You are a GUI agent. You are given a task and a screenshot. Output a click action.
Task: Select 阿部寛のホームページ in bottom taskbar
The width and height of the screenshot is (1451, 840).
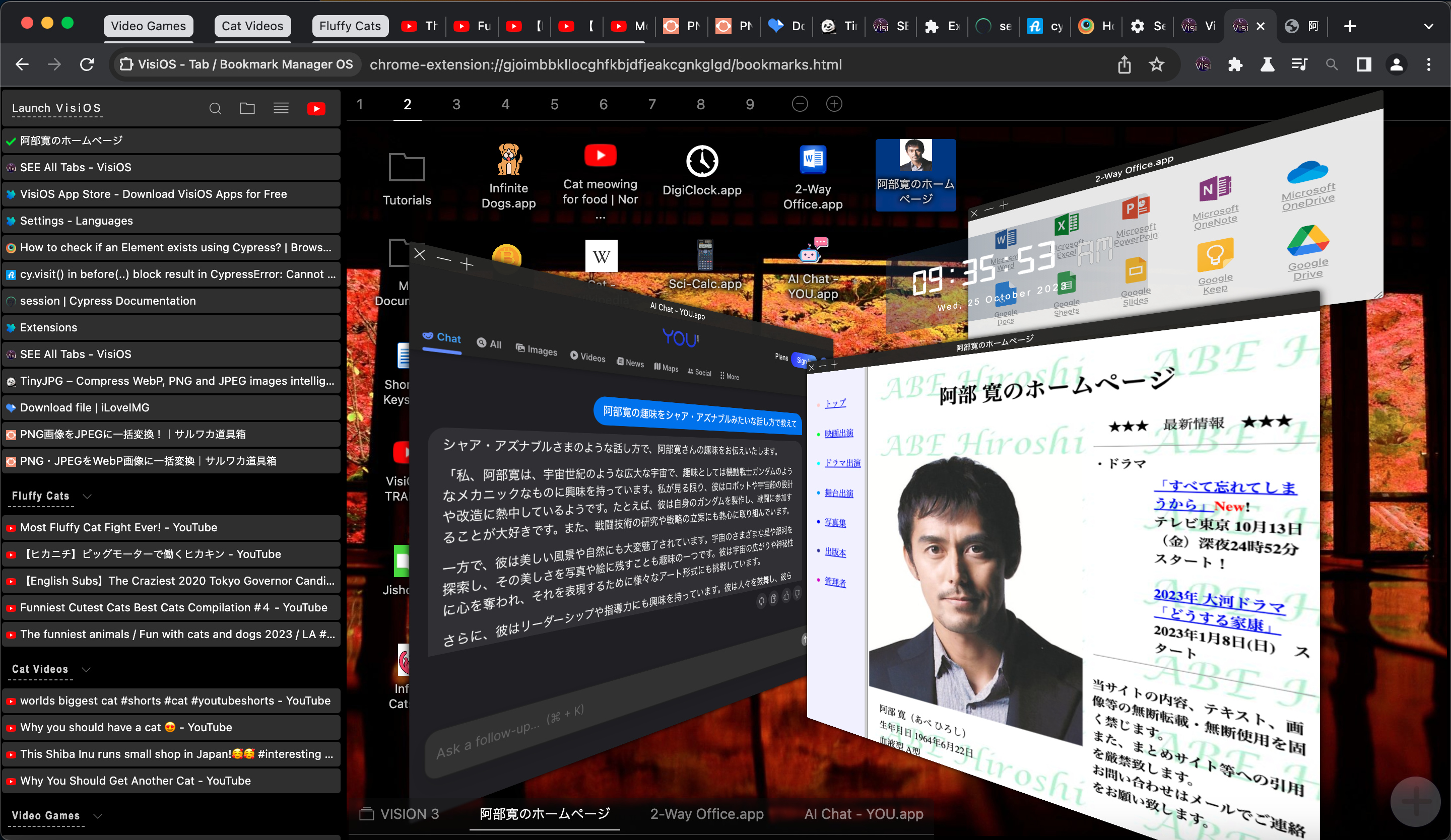coord(545,814)
